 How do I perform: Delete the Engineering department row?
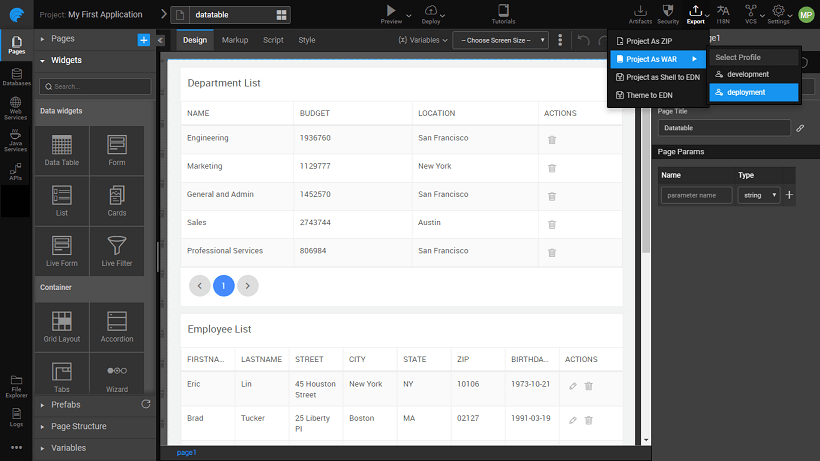pyautogui.click(x=552, y=139)
